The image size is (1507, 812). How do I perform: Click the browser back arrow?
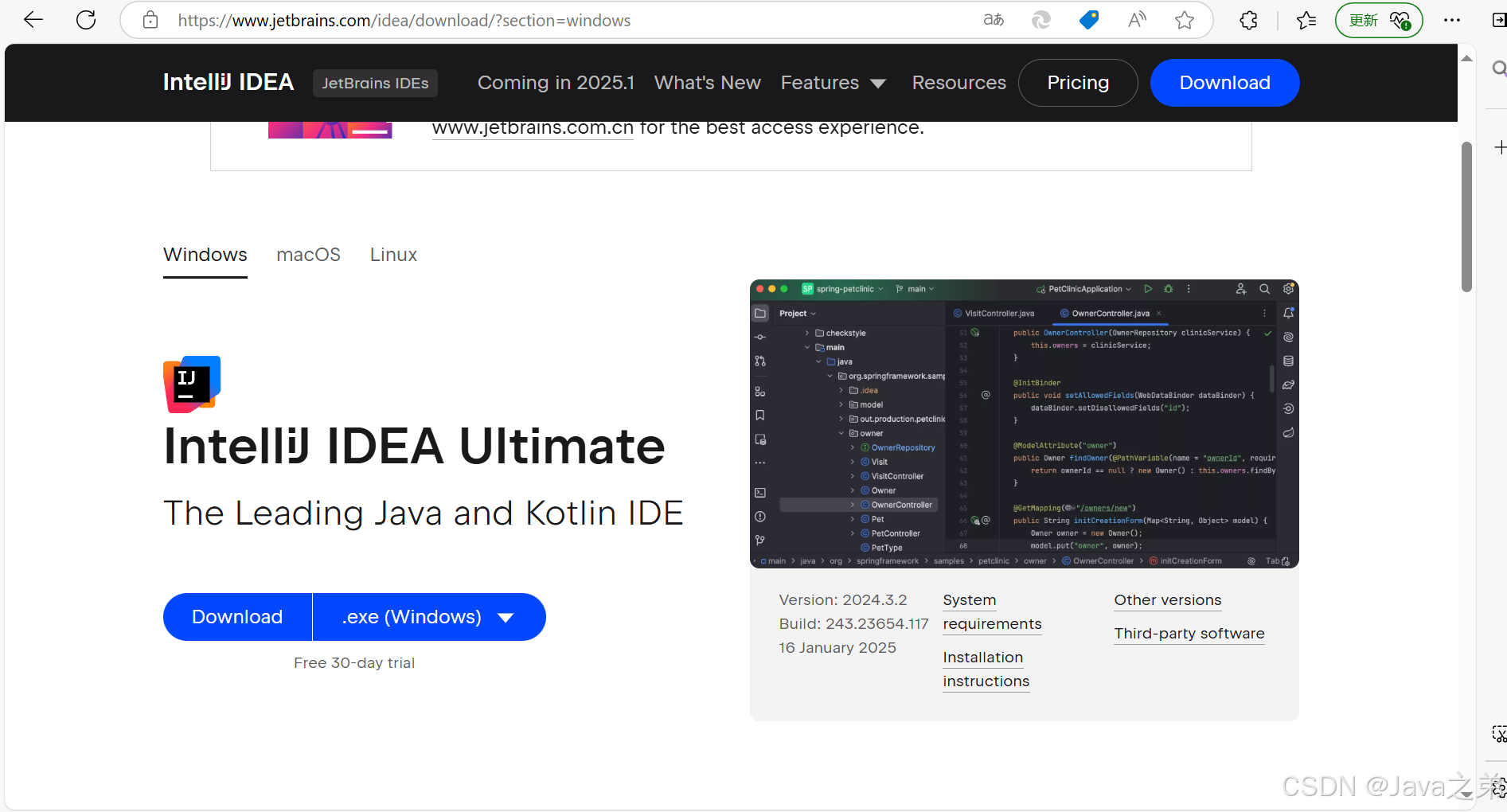(33, 20)
